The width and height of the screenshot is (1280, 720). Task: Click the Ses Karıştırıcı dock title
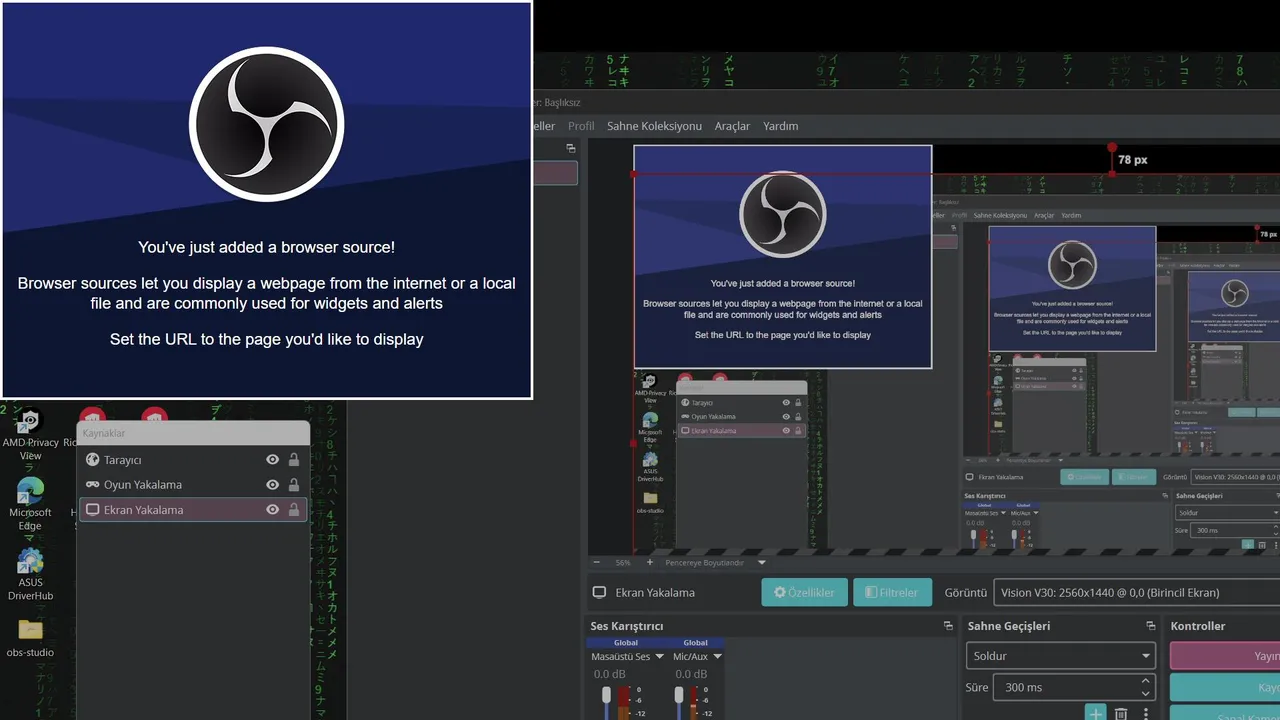(x=627, y=626)
